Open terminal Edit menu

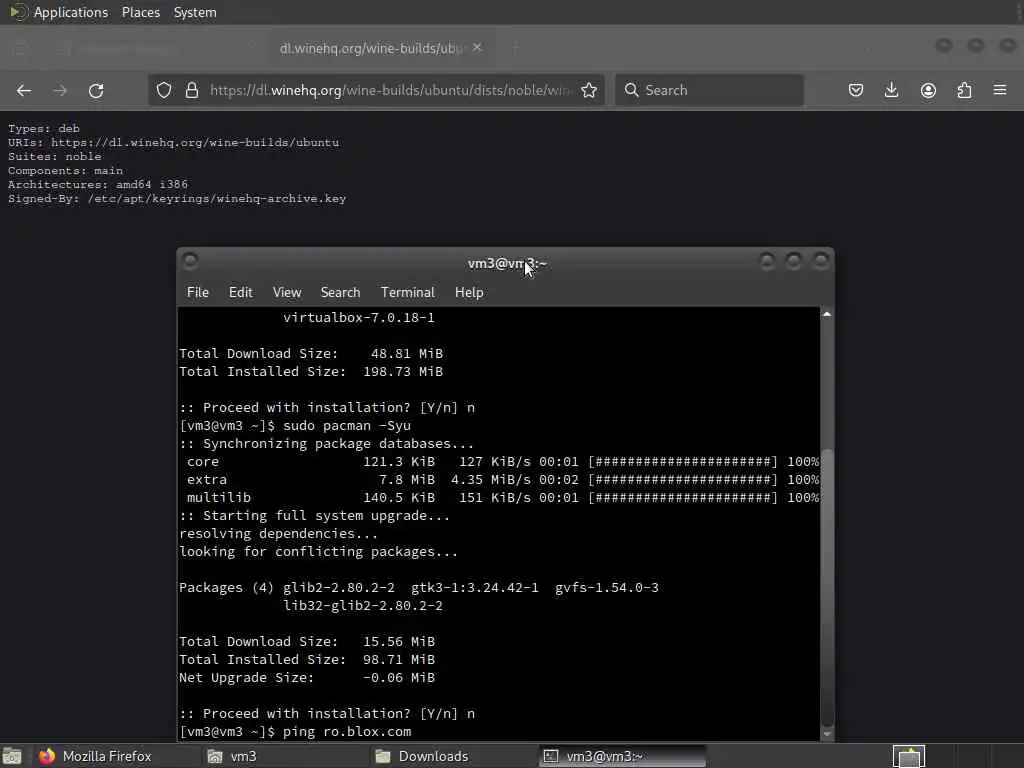point(240,292)
